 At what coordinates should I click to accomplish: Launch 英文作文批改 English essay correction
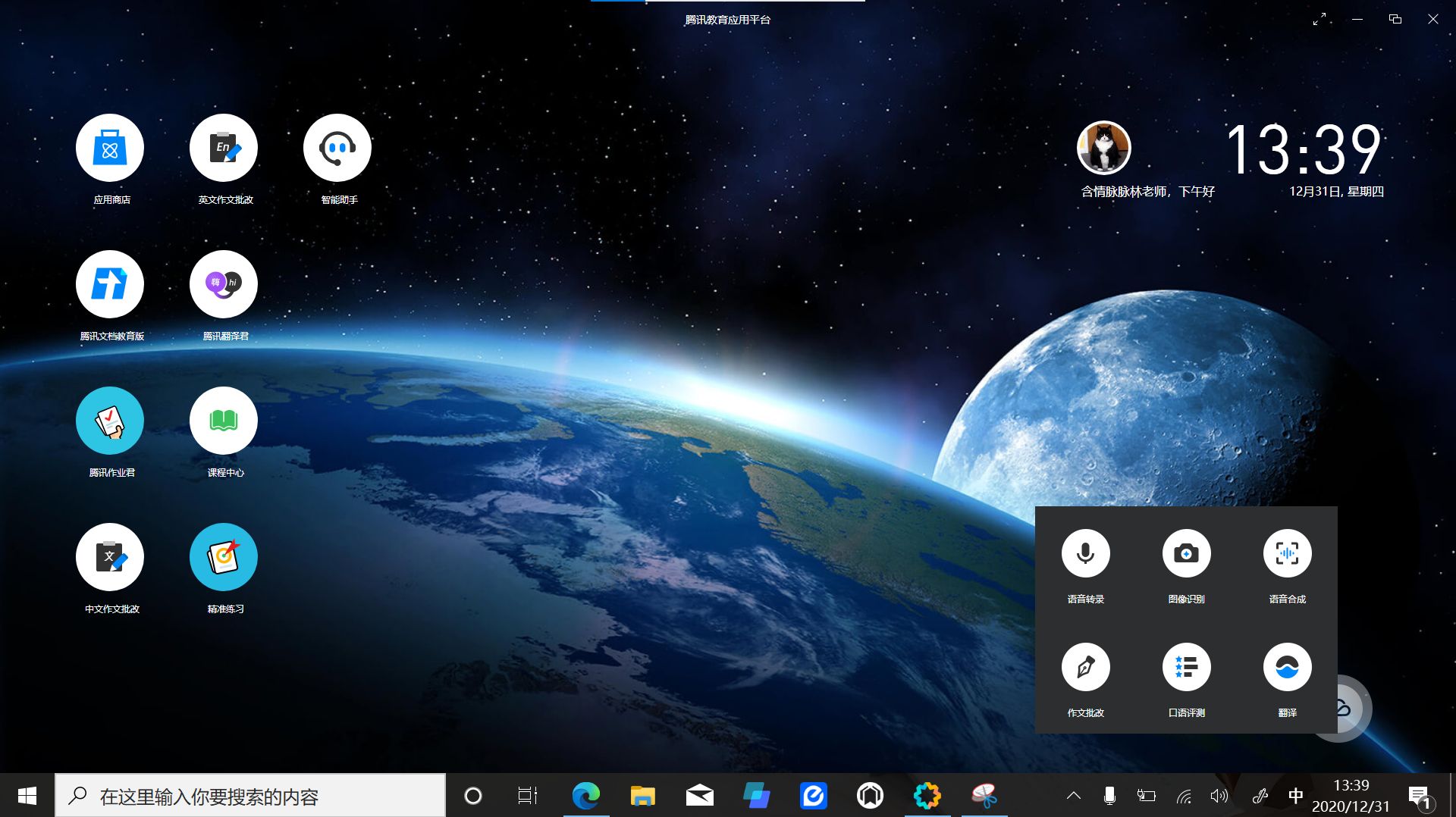pyautogui.click(x=224, y=148)
